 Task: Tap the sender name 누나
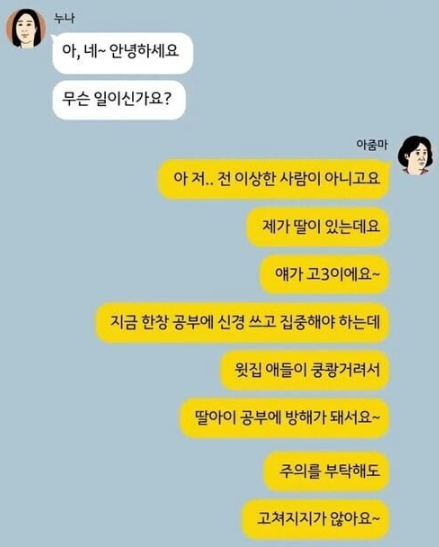pyautogui.click(x=65, y=18)
